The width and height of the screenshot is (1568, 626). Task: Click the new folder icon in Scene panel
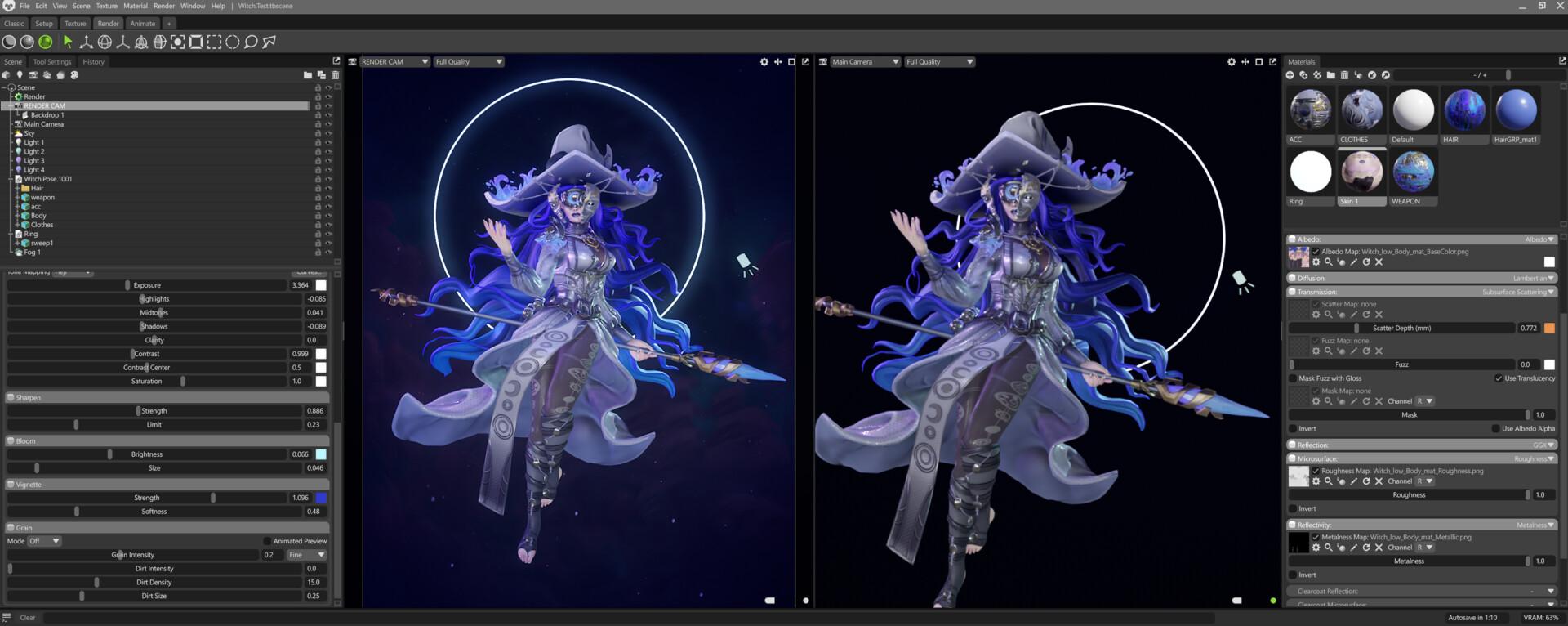click(x=308, y=75)
